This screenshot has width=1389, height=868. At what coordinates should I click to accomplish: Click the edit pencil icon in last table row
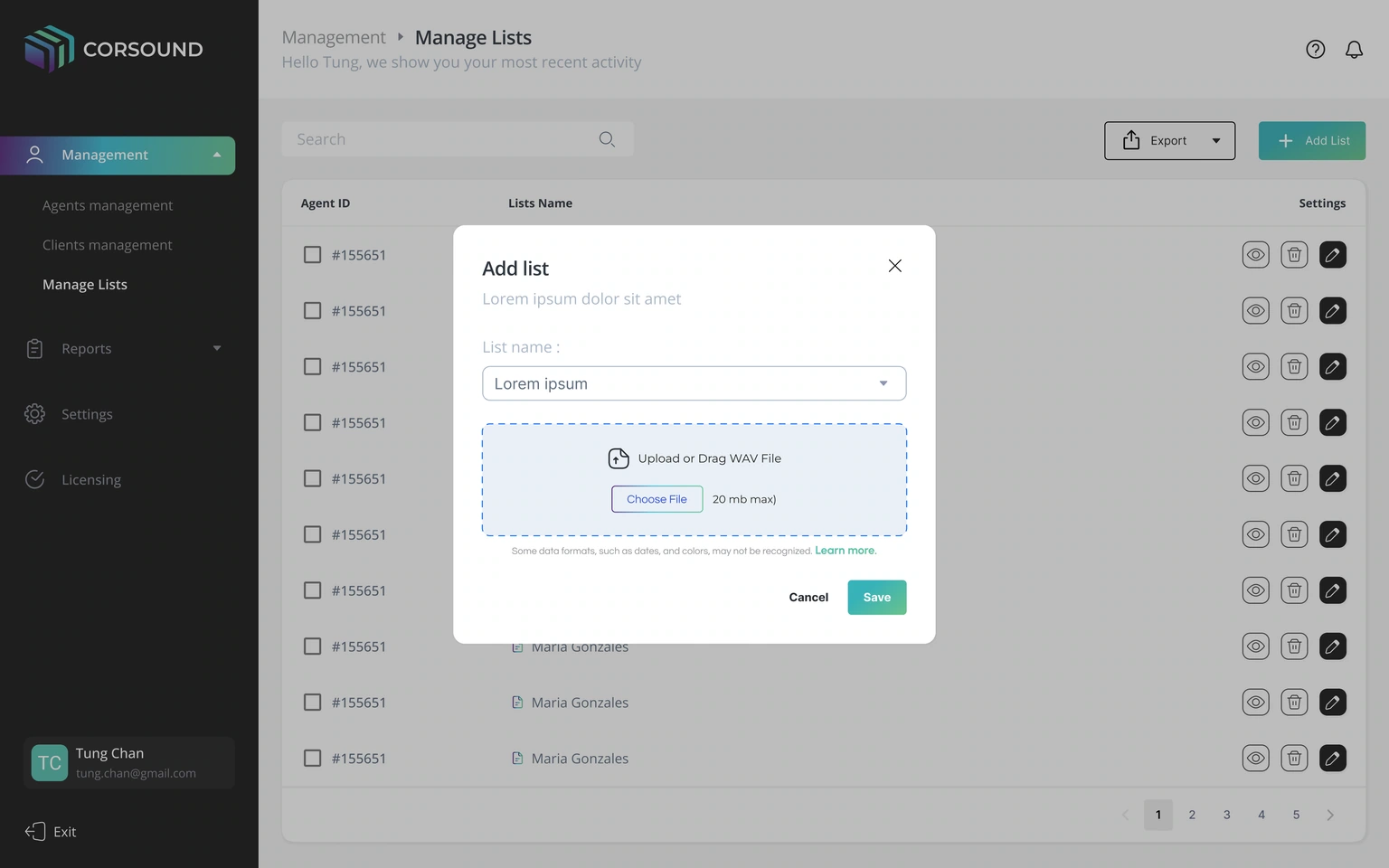[1333, 759]
